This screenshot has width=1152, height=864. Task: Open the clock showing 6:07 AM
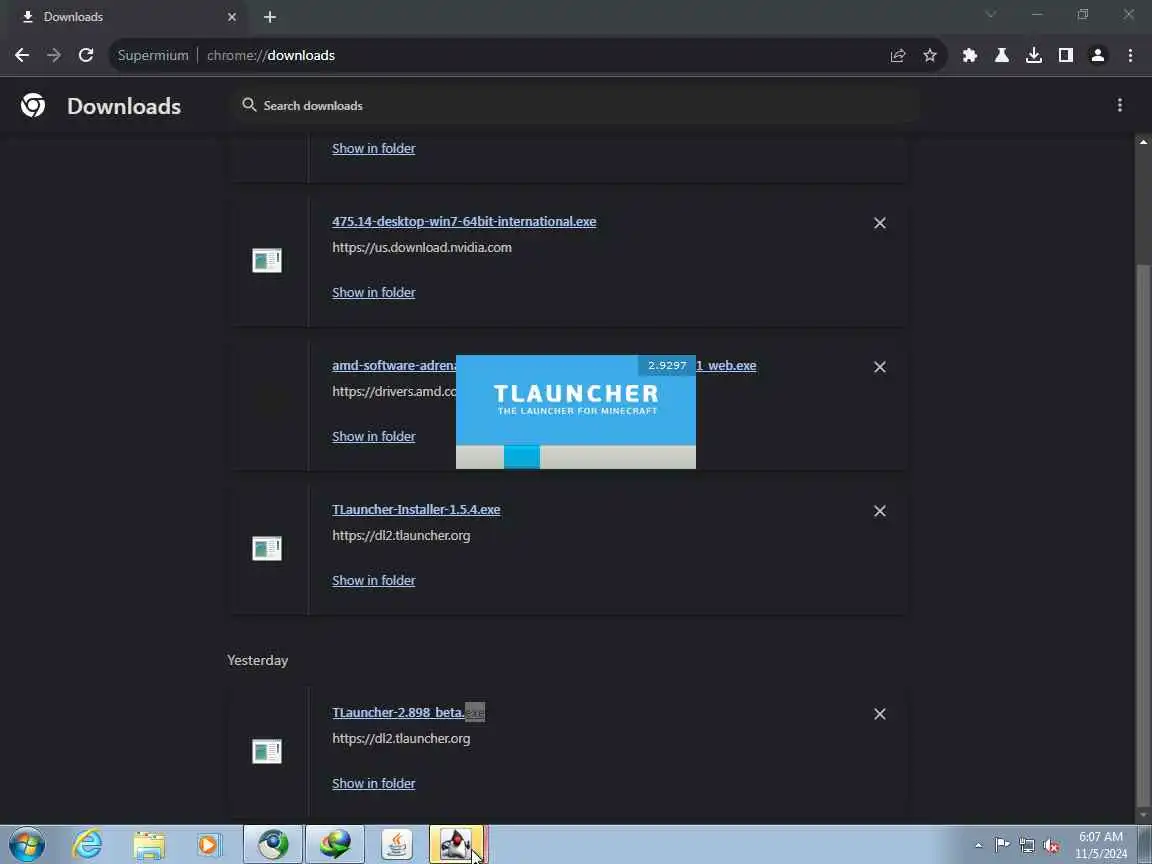click(1101, 845)
